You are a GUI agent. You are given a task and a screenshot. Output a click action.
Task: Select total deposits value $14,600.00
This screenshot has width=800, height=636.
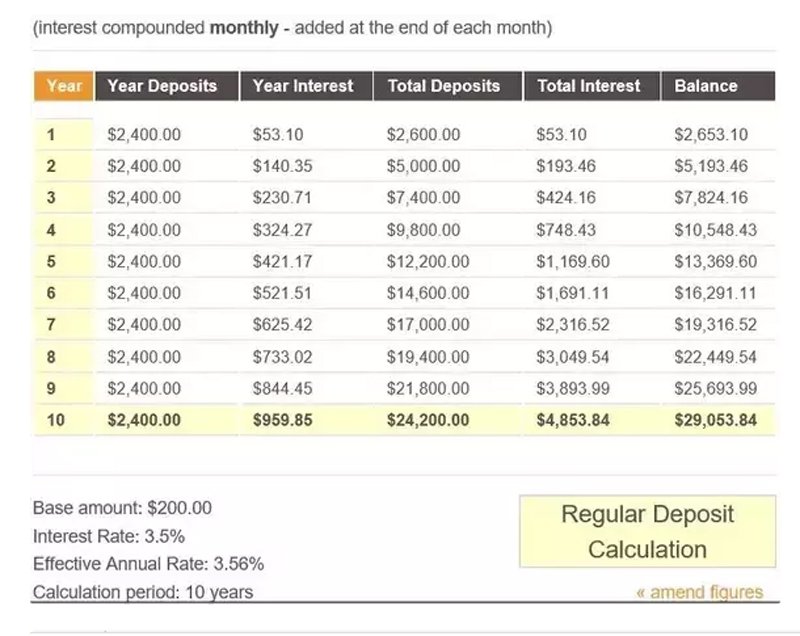click(427, 294)
